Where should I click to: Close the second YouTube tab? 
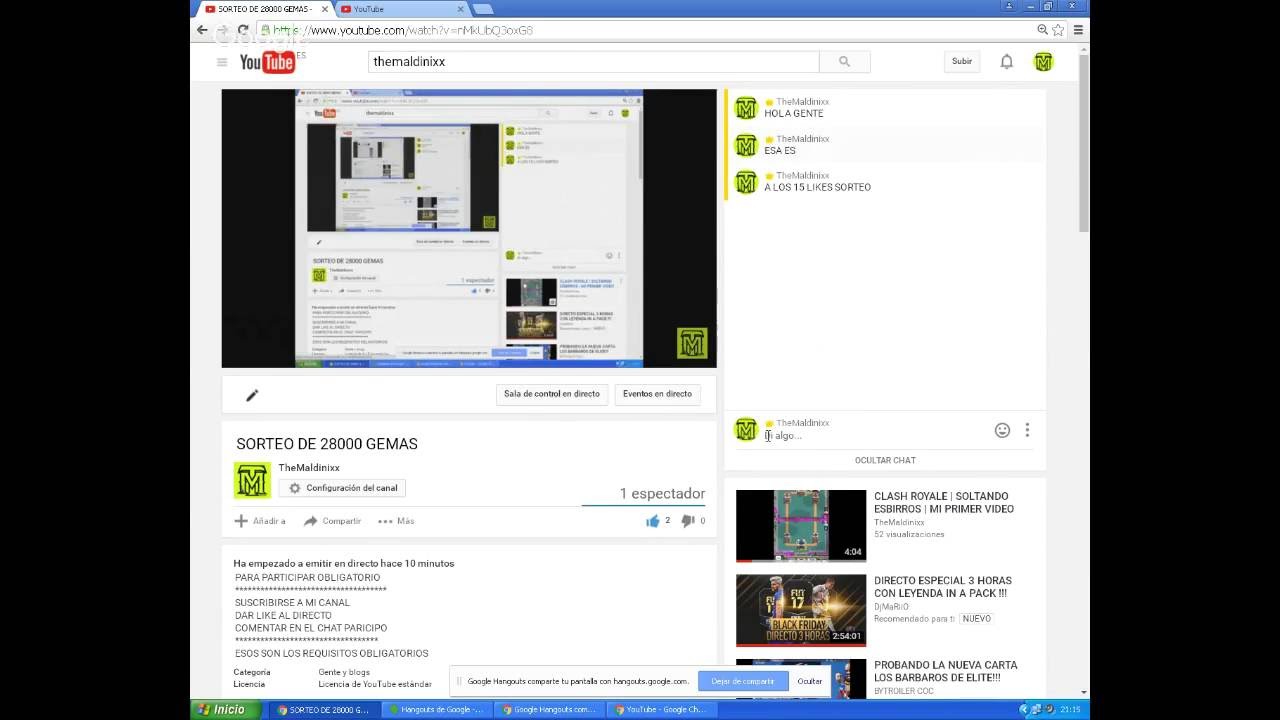point(461,9)
